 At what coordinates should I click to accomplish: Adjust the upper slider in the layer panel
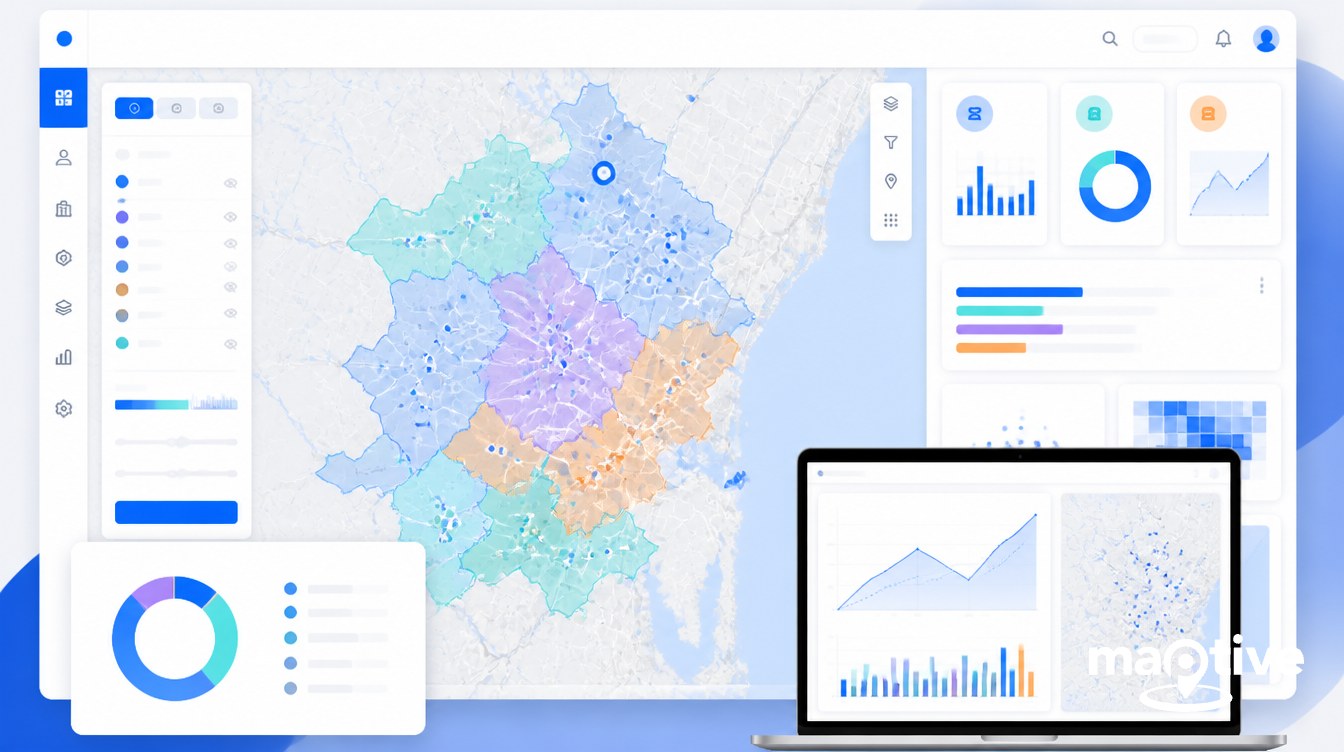pyautogui.click(x=176, y=441)
